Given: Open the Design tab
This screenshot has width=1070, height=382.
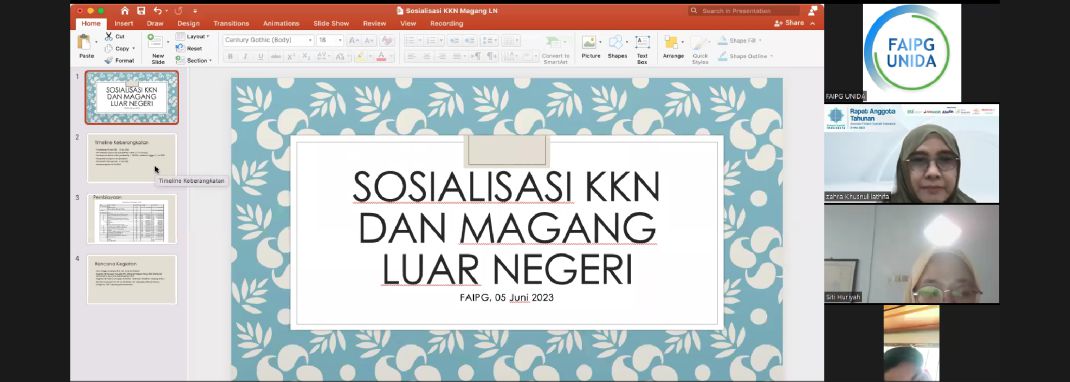Looking at the screenshot, I should pyautogui.click(x=188, y=23).
